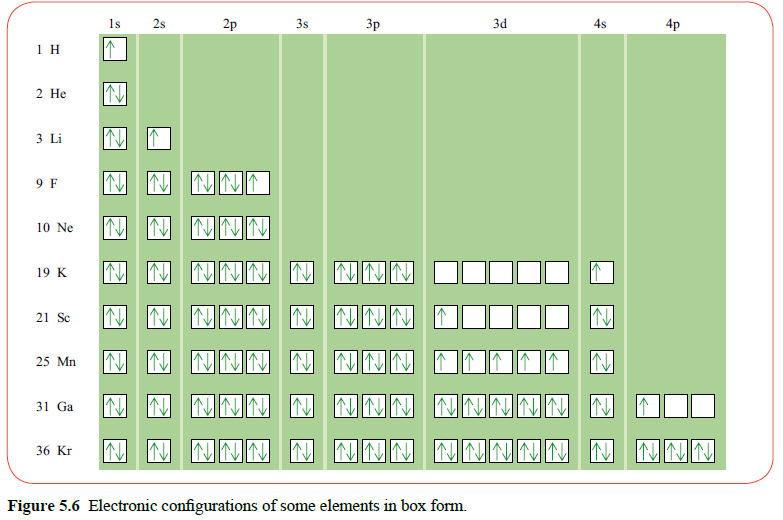The width and height of the screenshot is (783, 520).
Task: Select the '9 F' row label
Action: coord(46,183)
